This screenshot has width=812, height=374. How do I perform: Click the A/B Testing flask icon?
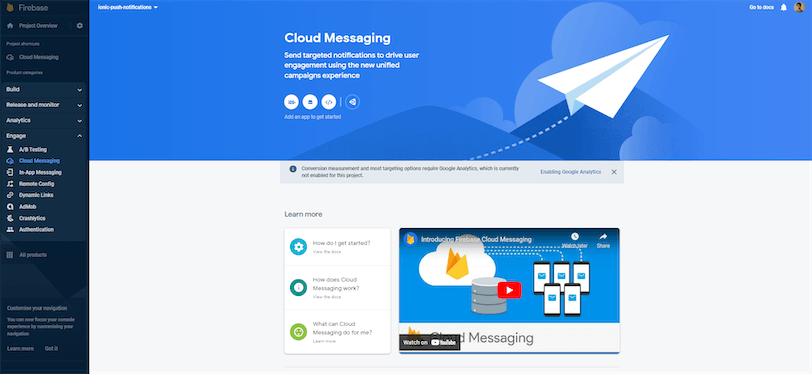point(10,149)
